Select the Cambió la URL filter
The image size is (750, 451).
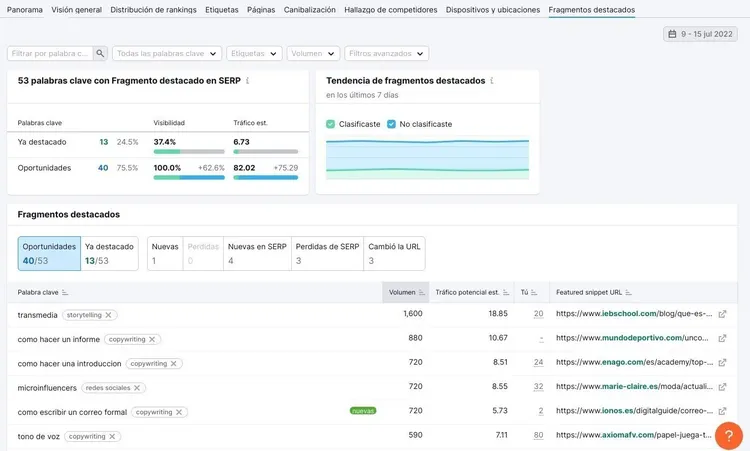[x=394, y=253]
